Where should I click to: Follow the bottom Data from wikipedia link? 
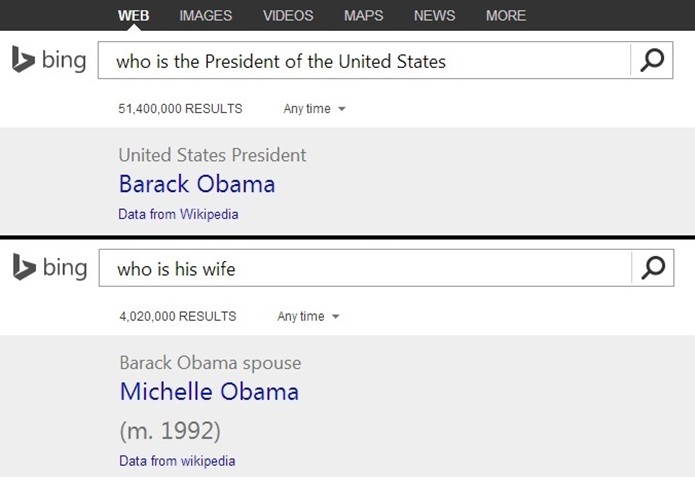[177, 461]
